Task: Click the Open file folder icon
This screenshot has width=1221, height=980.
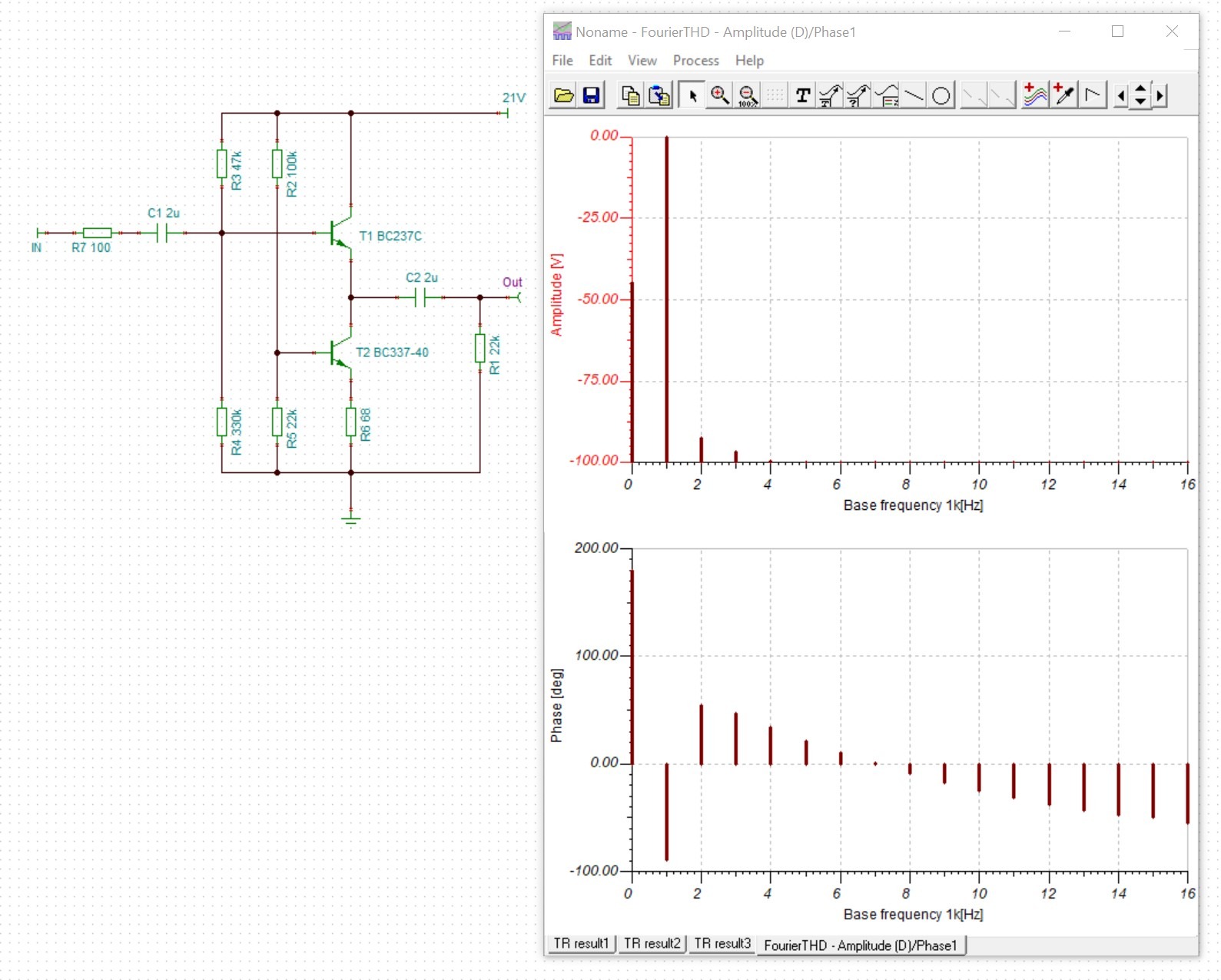Action: click(x=564, y=95)
